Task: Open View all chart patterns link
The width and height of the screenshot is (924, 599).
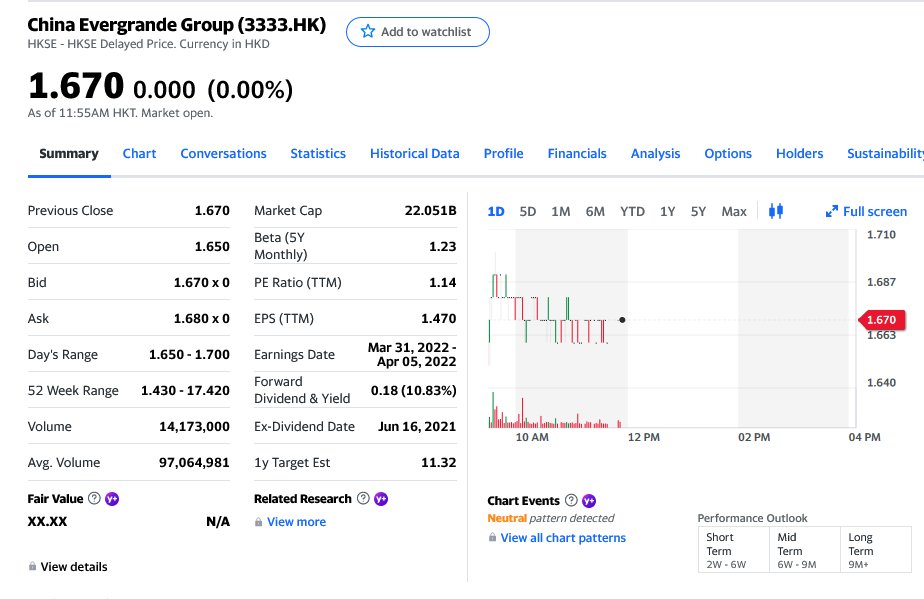Action: coord(563,538)
